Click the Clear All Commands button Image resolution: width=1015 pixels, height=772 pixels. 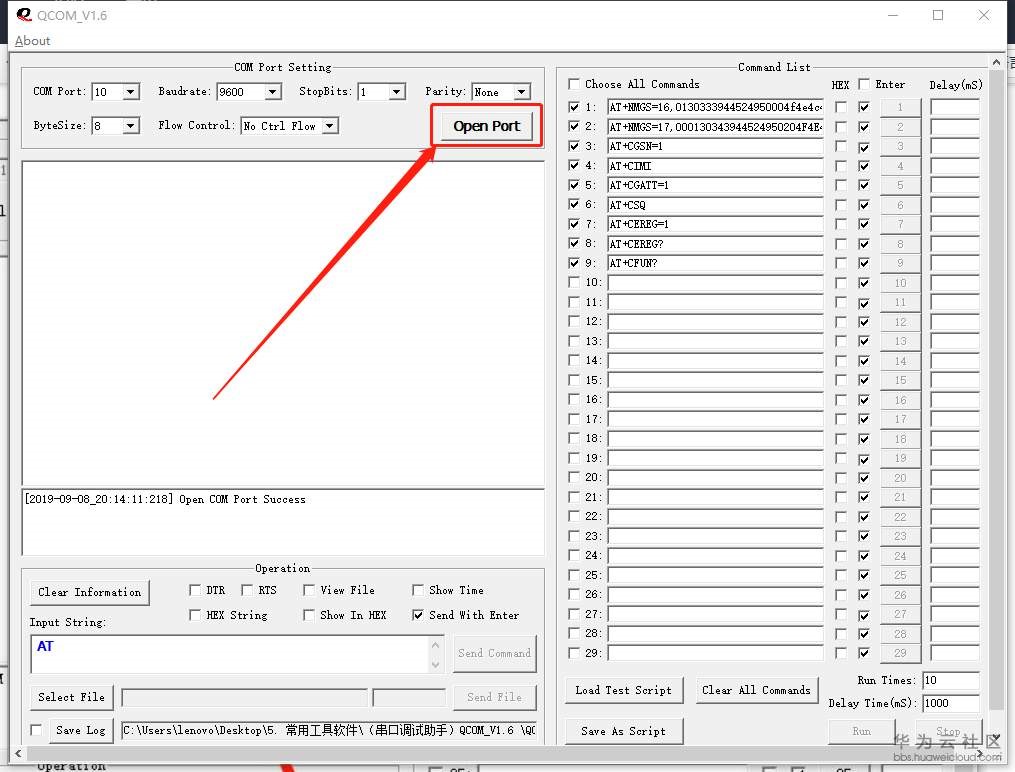[x=756, y=690]
